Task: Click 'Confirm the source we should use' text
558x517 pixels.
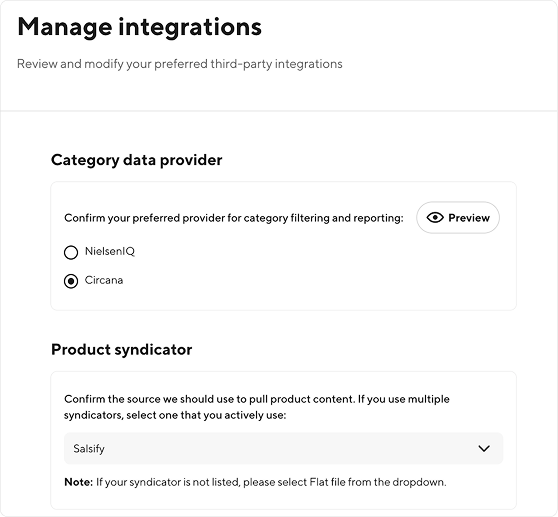Action: [x=257, y=407]
